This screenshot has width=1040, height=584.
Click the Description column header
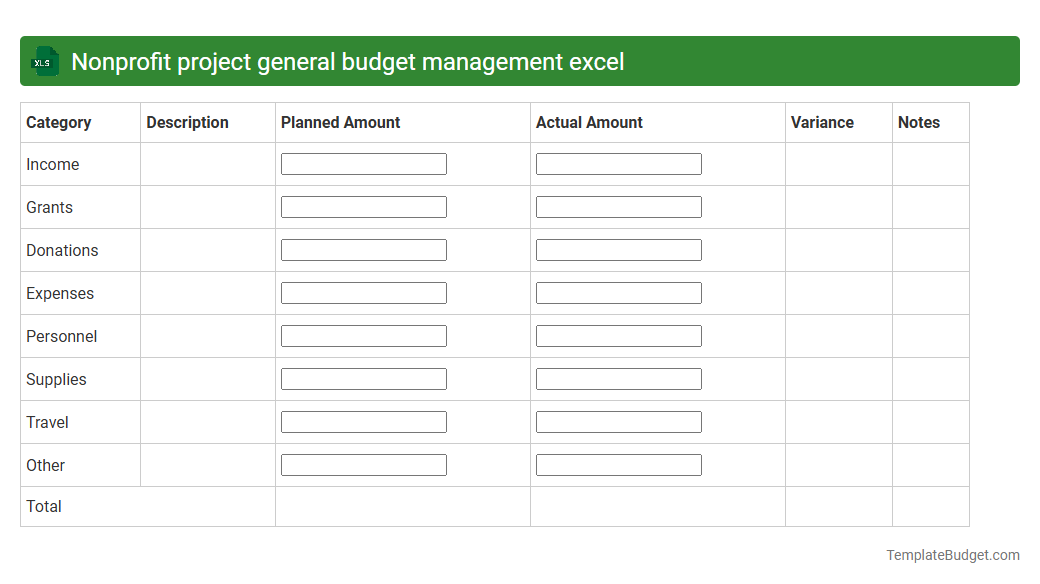click(x=187, y=122)
